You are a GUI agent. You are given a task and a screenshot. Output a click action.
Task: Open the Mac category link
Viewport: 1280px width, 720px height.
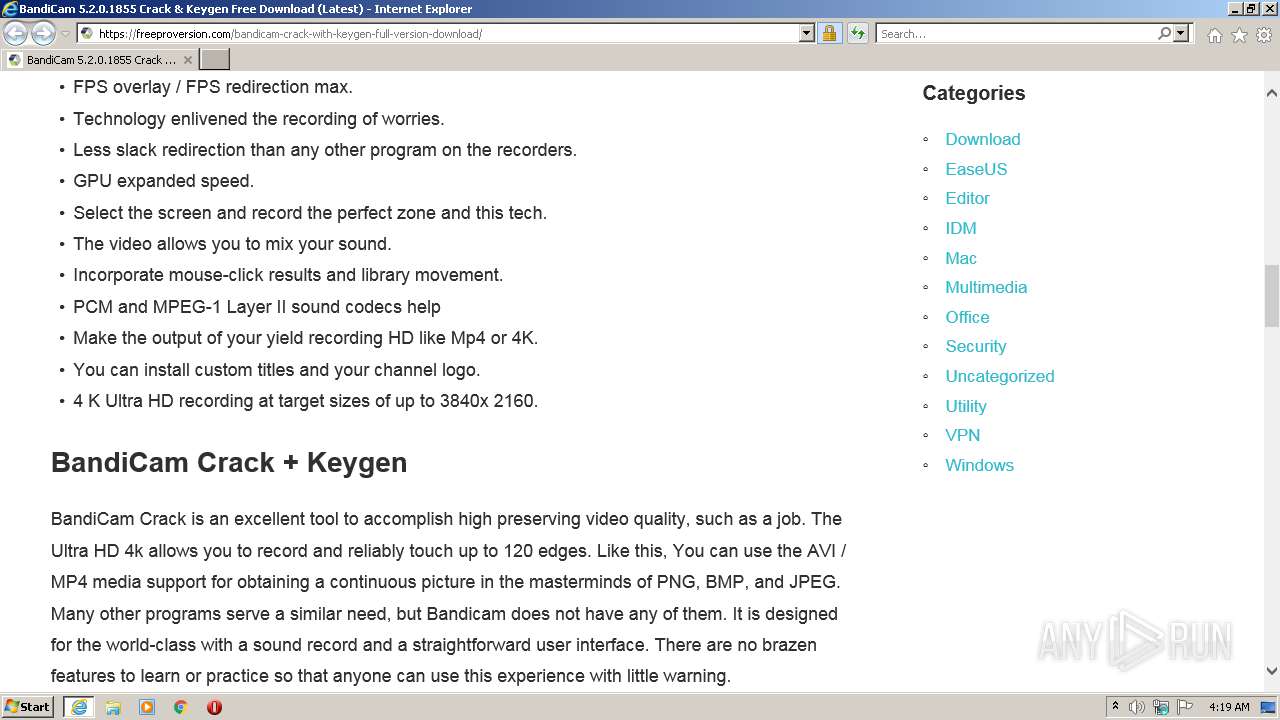961,258
